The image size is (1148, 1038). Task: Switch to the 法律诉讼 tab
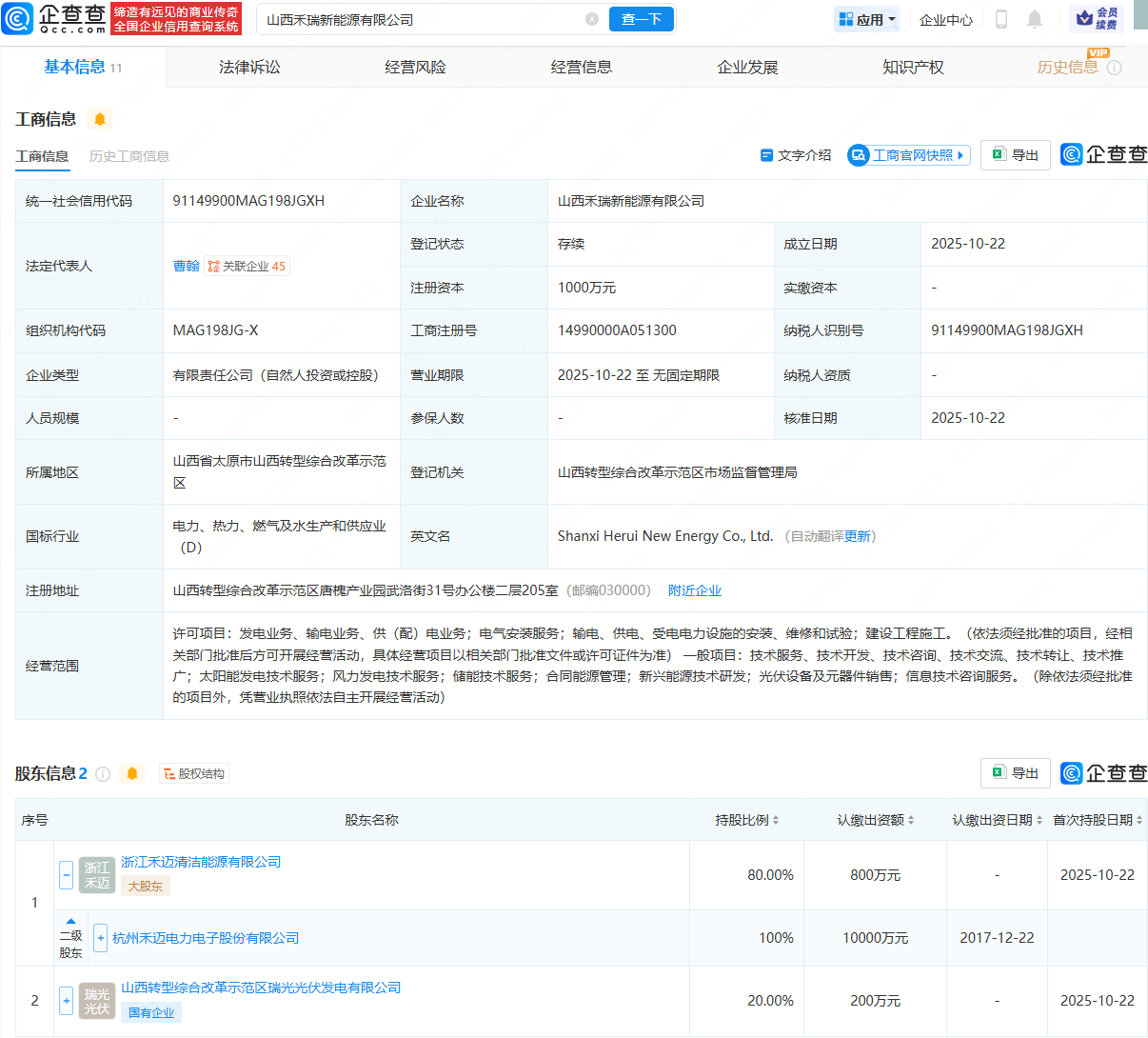click(249, 68)
